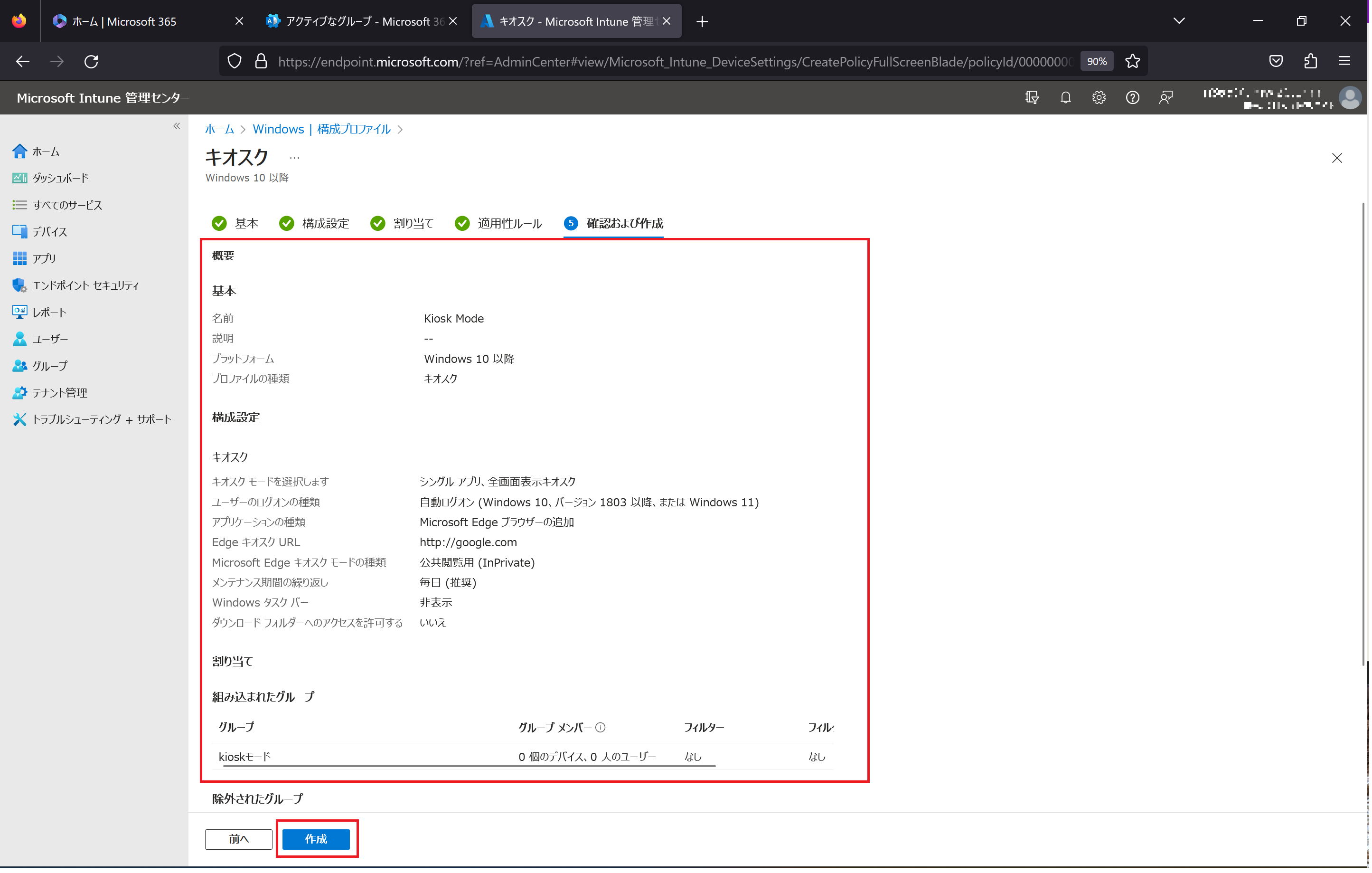Click the フィルター column header
The width and height of the screenshot is (1372, 873).
point(705,729)
